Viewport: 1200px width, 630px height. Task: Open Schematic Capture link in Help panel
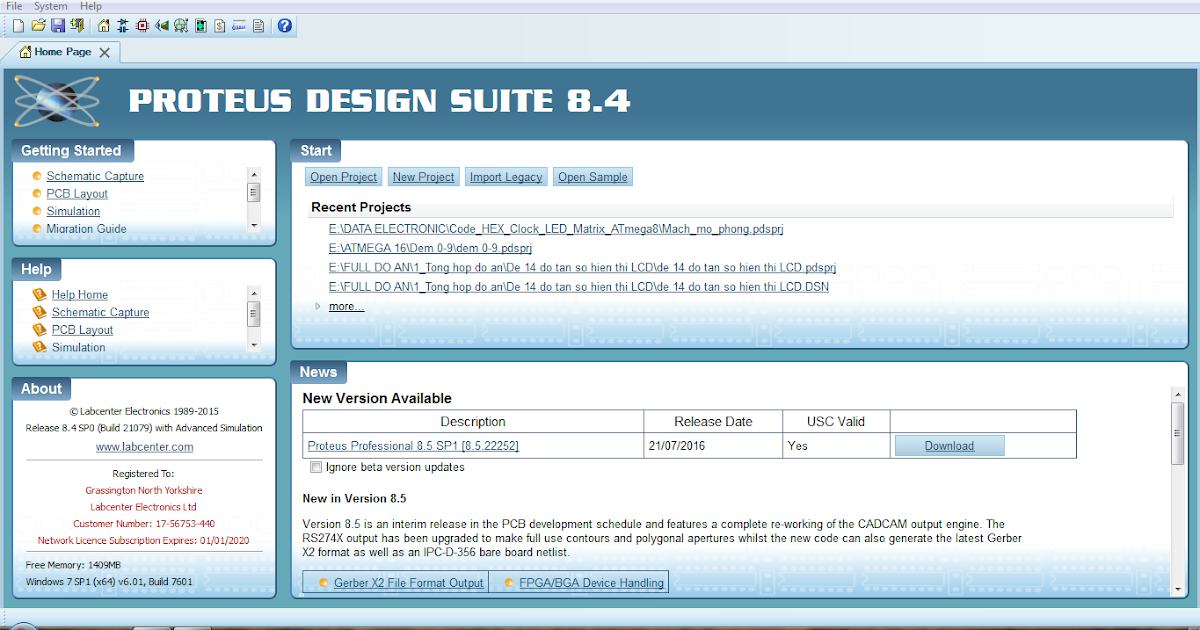click(x=100, y=312)
